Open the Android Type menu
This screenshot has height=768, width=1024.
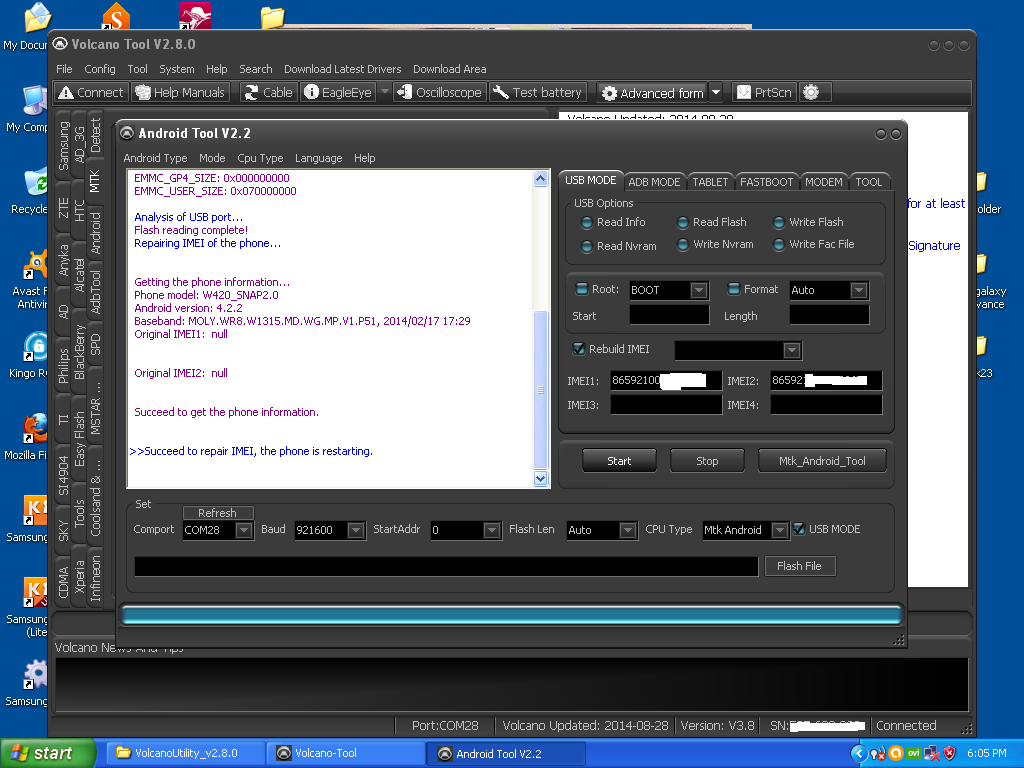tap(155, 158)
